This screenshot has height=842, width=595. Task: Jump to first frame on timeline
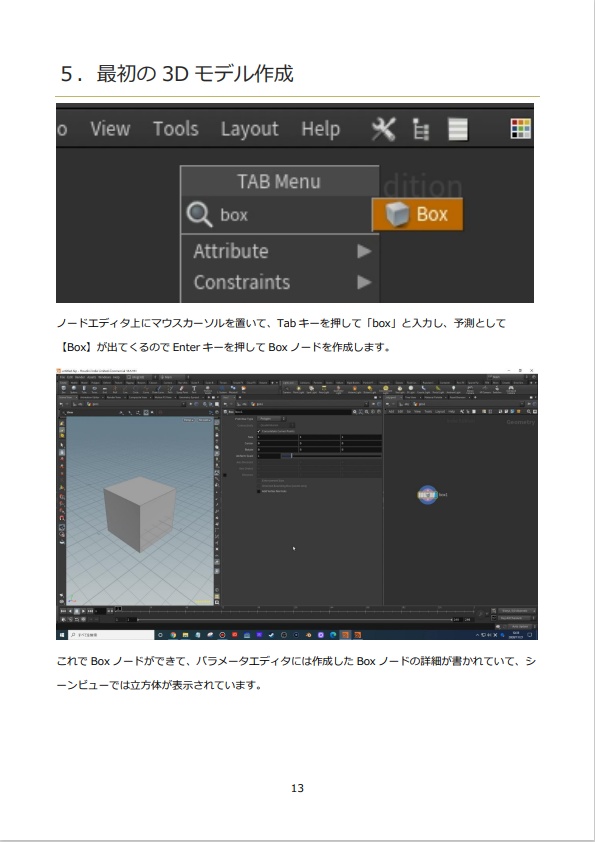63,611
